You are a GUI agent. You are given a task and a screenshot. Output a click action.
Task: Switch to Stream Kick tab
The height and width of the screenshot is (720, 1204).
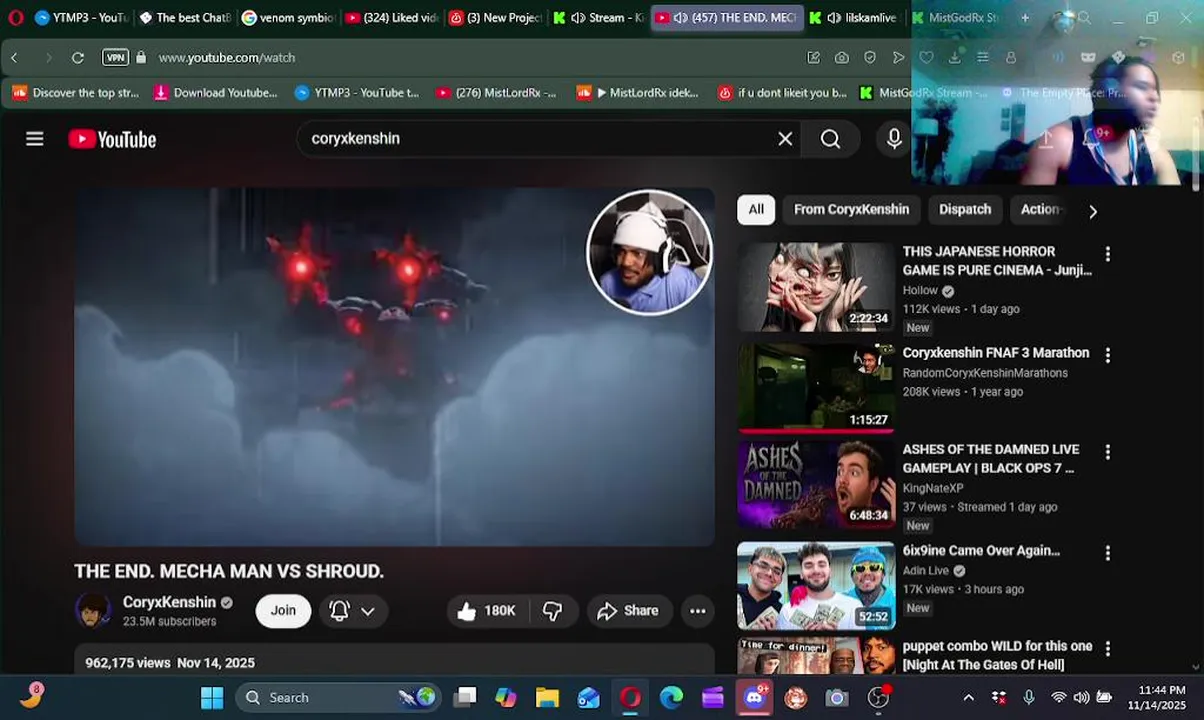[x=598, y=17]
